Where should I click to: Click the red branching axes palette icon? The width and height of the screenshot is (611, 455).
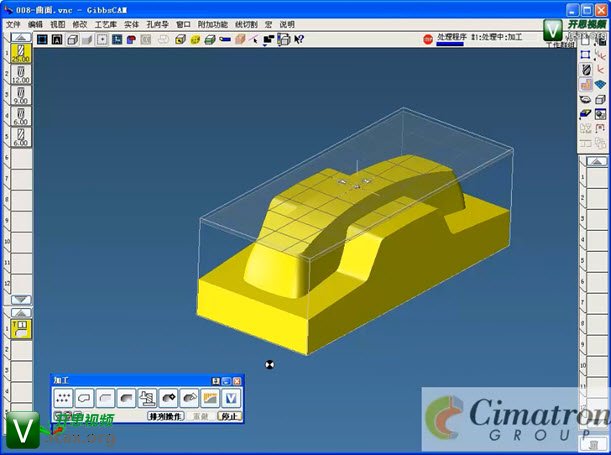click(600, 55)
